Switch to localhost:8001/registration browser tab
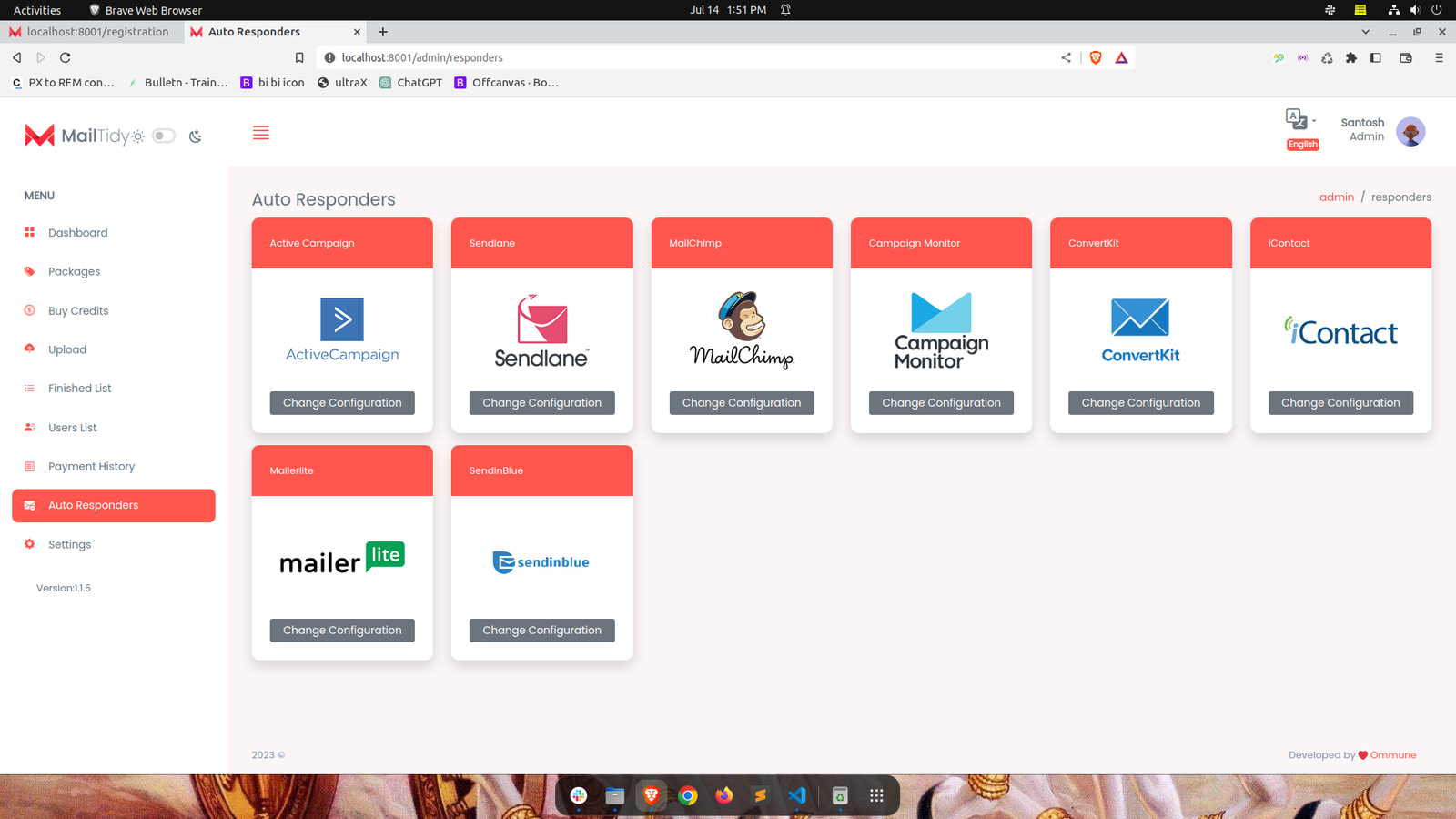The height and width of the screenshot is (819, 1456). (91, 32)
